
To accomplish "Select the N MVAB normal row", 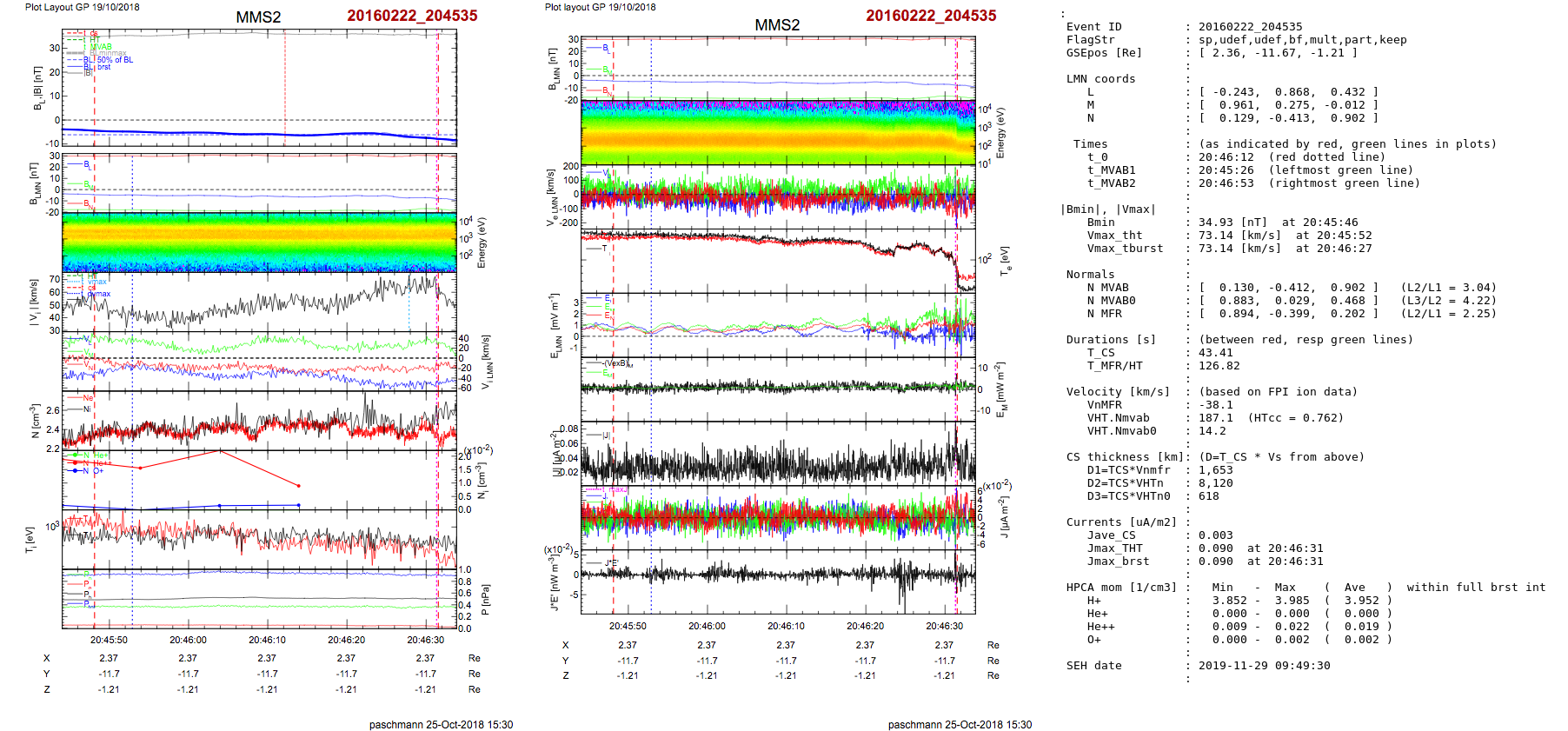I will click(1107, 288).
